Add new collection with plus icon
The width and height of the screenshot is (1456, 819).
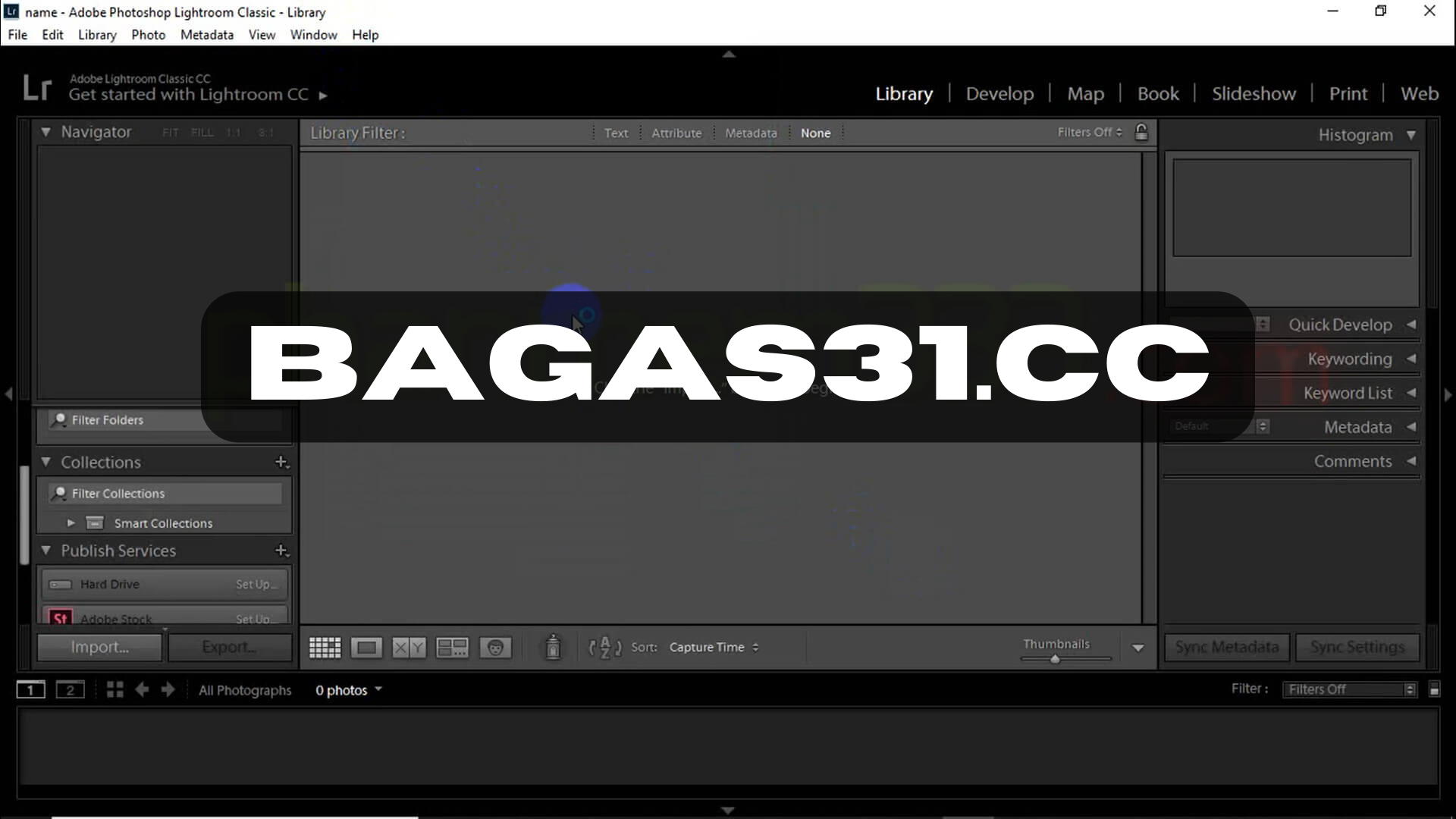(282, 462)
